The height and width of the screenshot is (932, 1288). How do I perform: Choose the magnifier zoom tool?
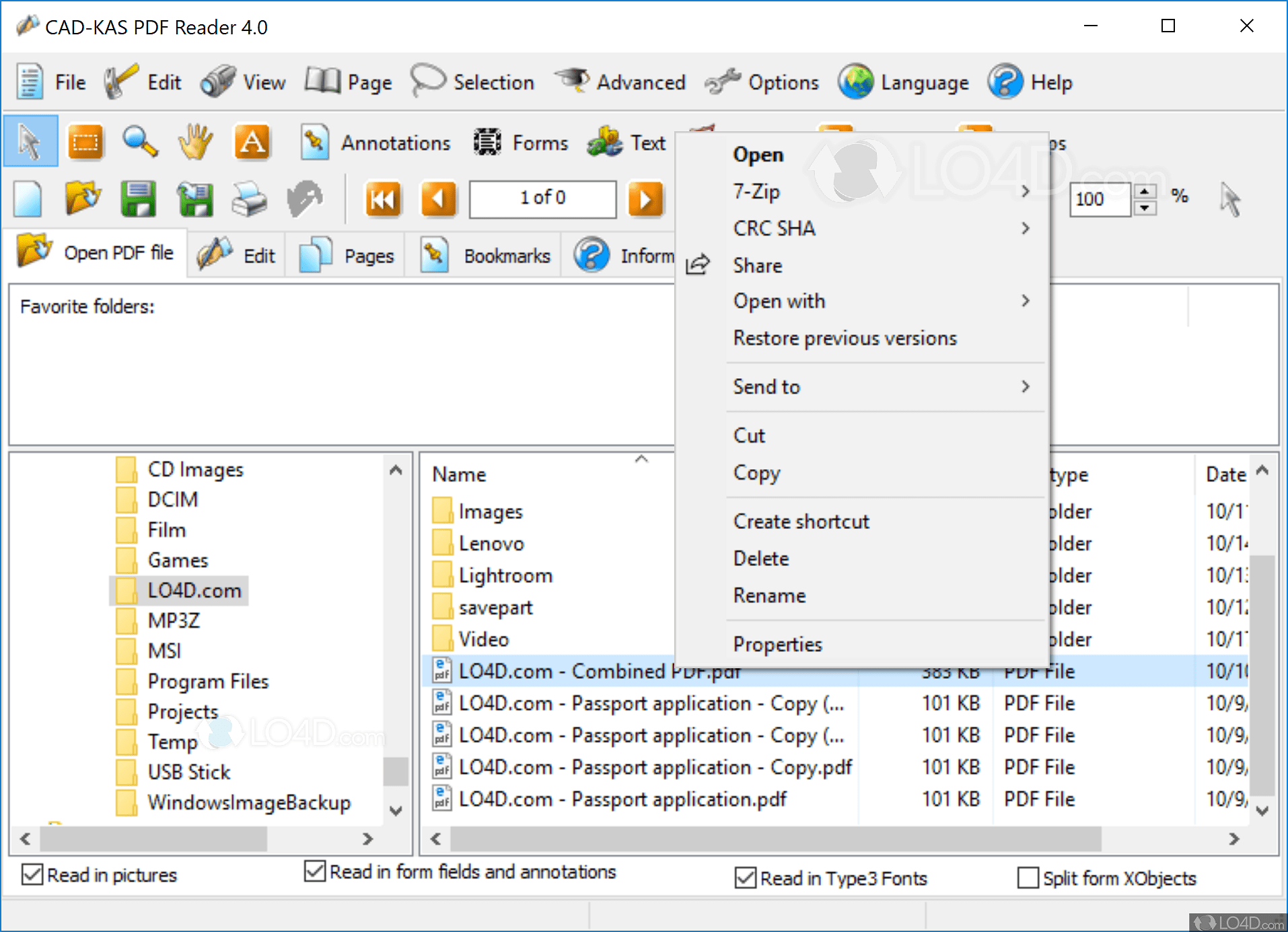coord(140,142)
